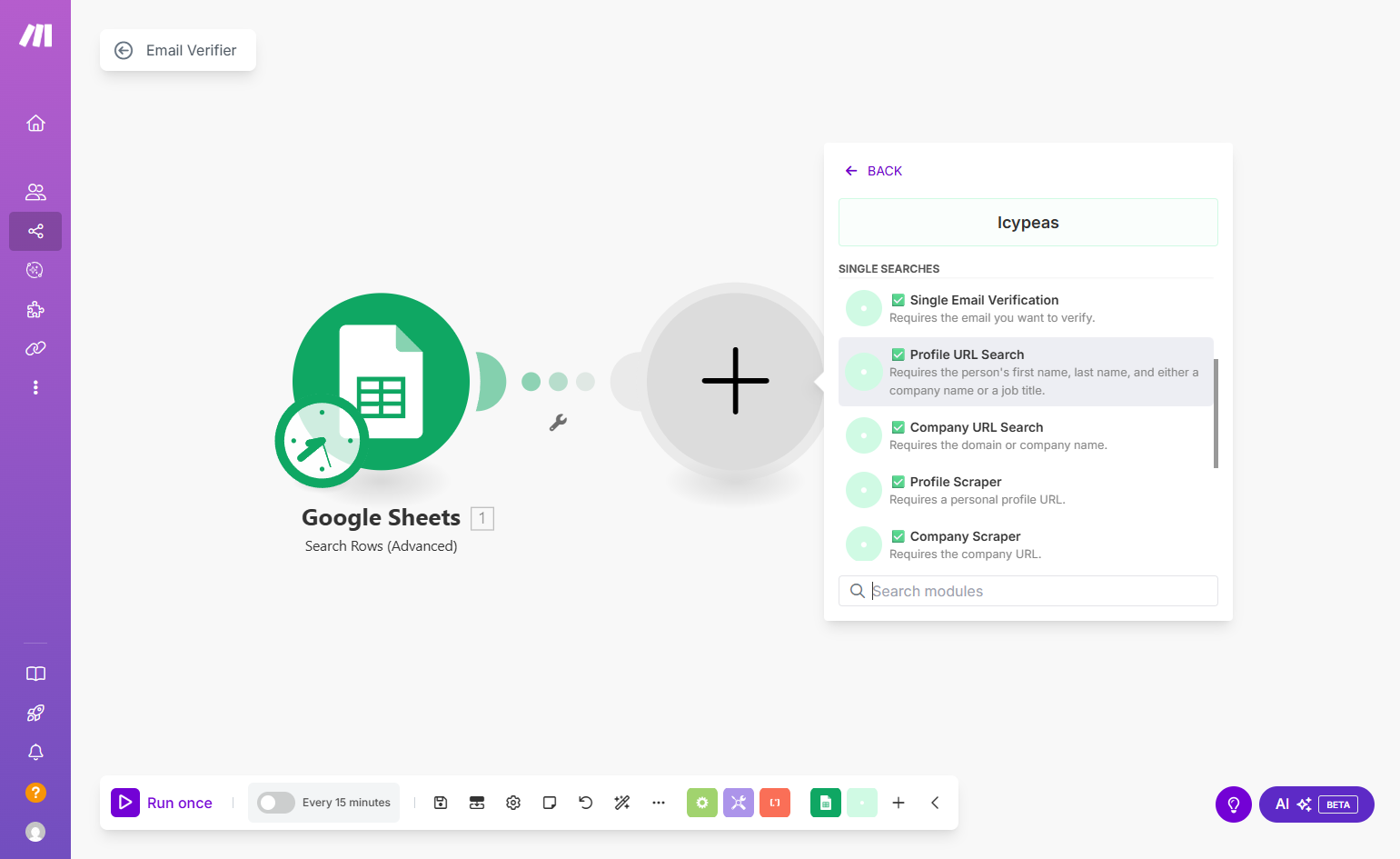Toggle the Every 15 minutes scheduling switch
Viewport: 1400px width, 859px height.
276,803
